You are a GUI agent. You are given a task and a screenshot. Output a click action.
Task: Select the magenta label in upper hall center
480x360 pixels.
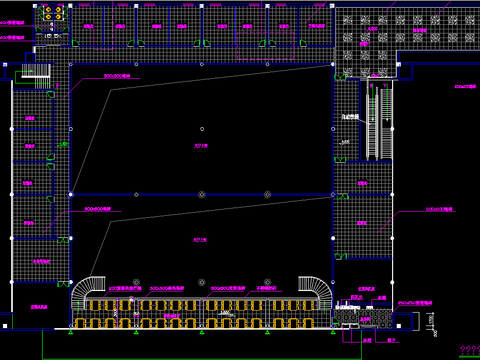coord(201,146)
